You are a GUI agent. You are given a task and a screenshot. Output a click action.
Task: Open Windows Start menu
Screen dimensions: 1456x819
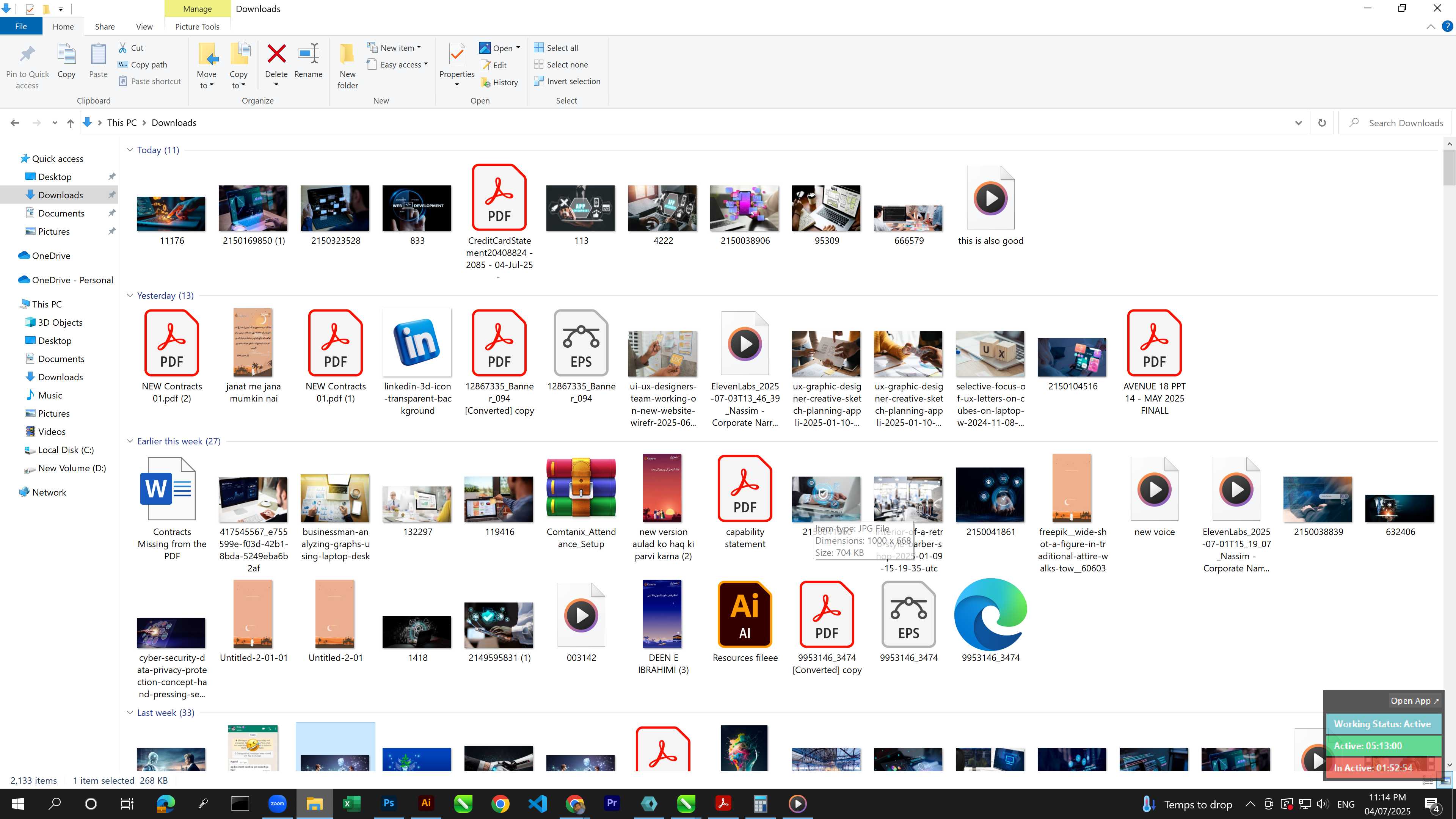[x=17, y=803]
